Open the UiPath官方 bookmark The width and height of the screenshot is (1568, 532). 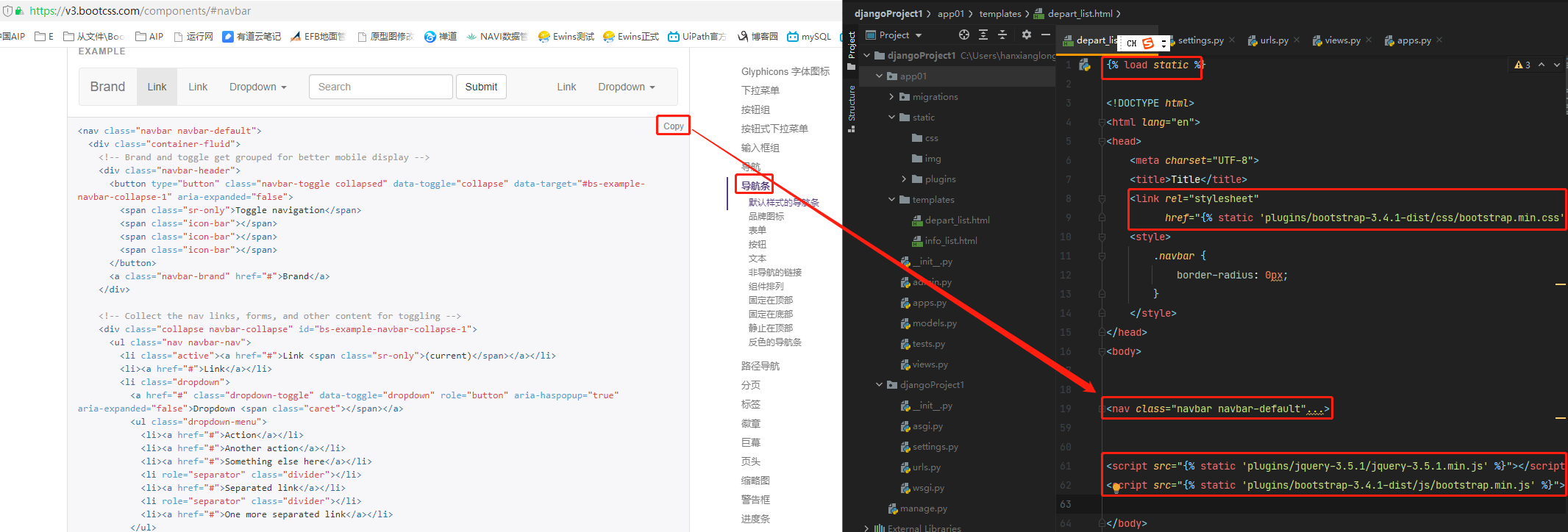[697, 36]
